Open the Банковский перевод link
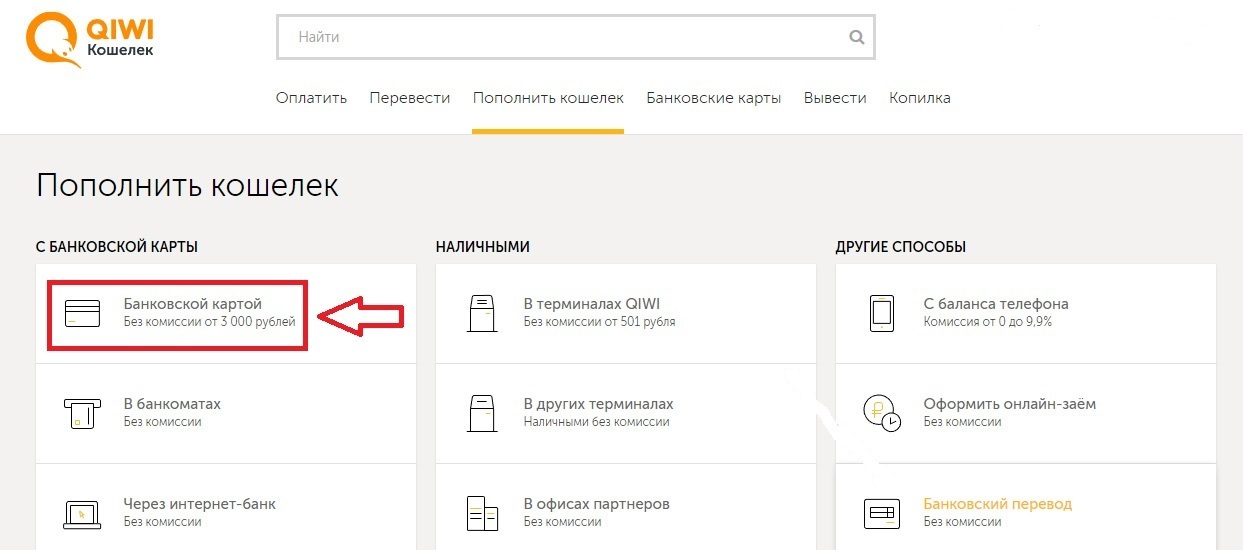Viewport: 1243px width, 550px height. coord(997,504)
